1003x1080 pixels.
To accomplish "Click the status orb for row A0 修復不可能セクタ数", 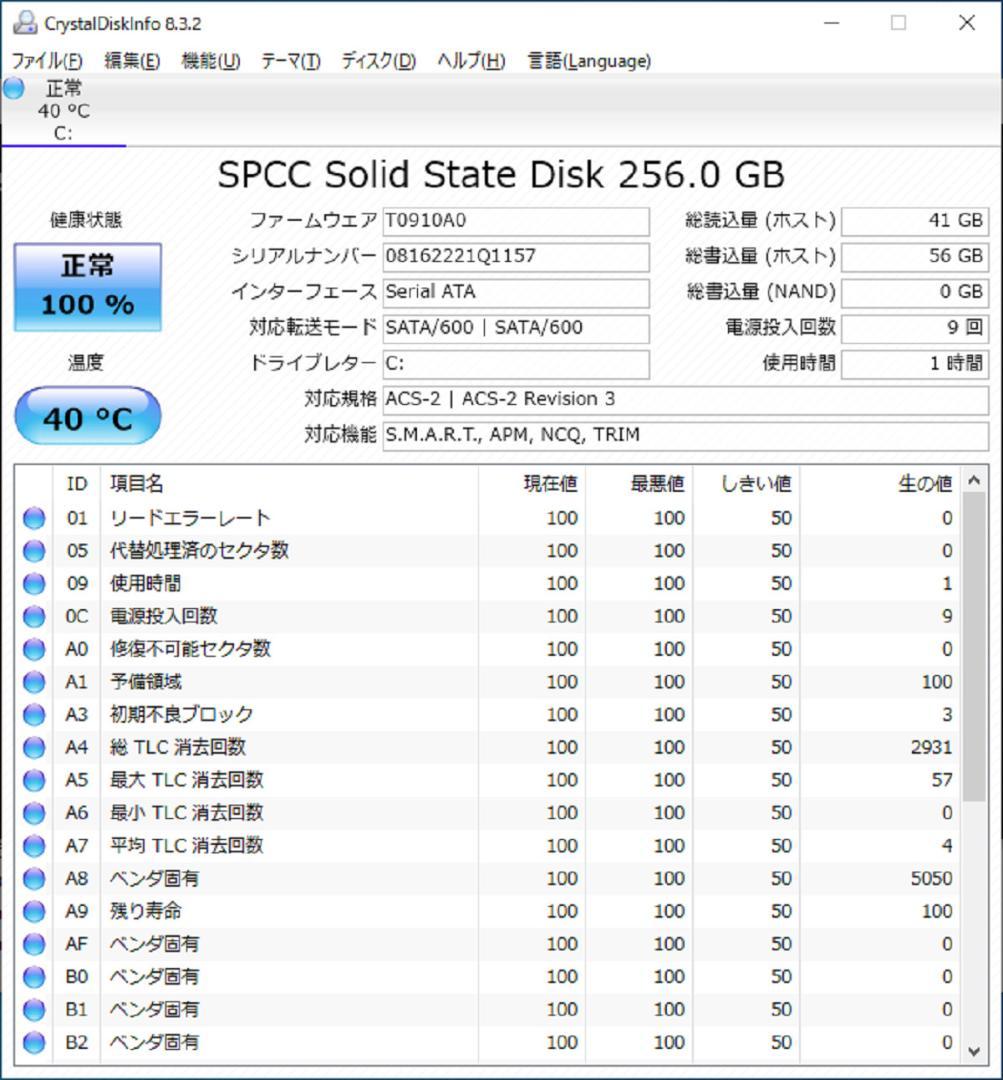I will pyautogui.click(x=34, y=649).
